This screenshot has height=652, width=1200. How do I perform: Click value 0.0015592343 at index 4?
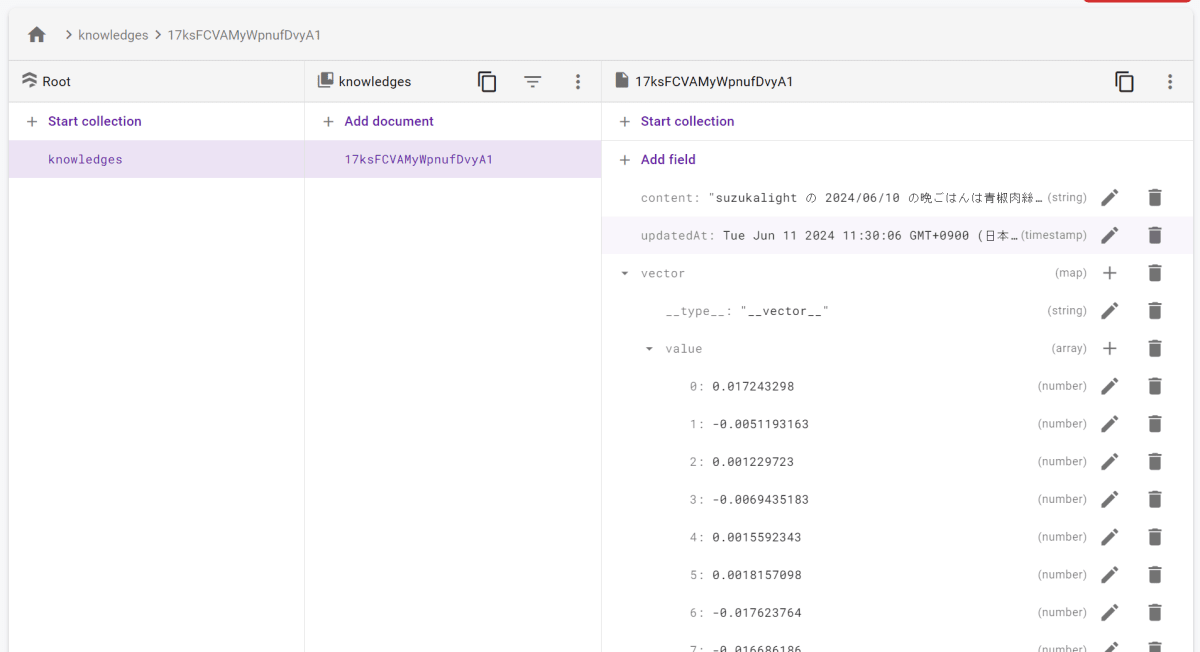pyautogui.click(x=757, y=537)
